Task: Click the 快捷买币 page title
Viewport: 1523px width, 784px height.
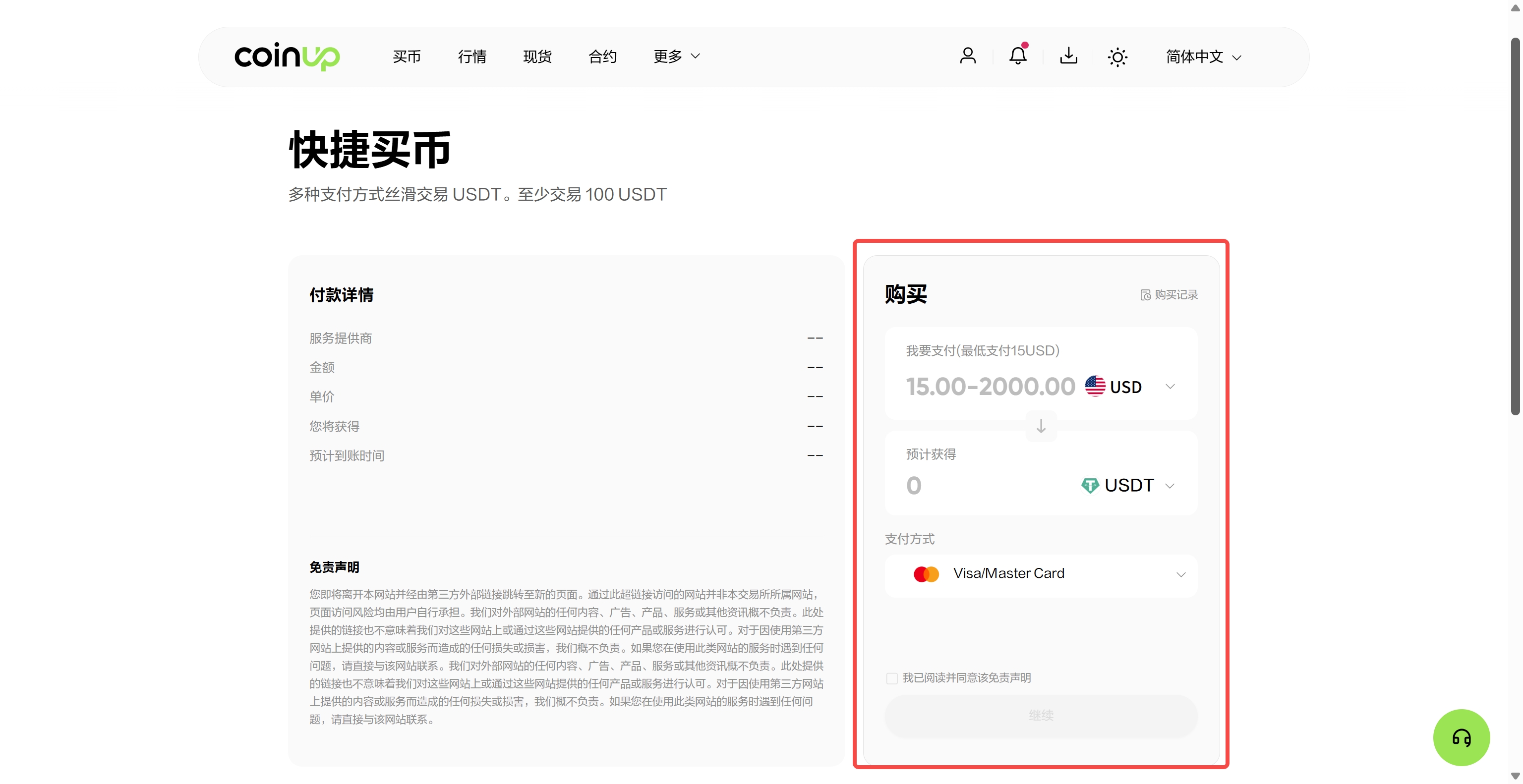Action: pos(369,150)
